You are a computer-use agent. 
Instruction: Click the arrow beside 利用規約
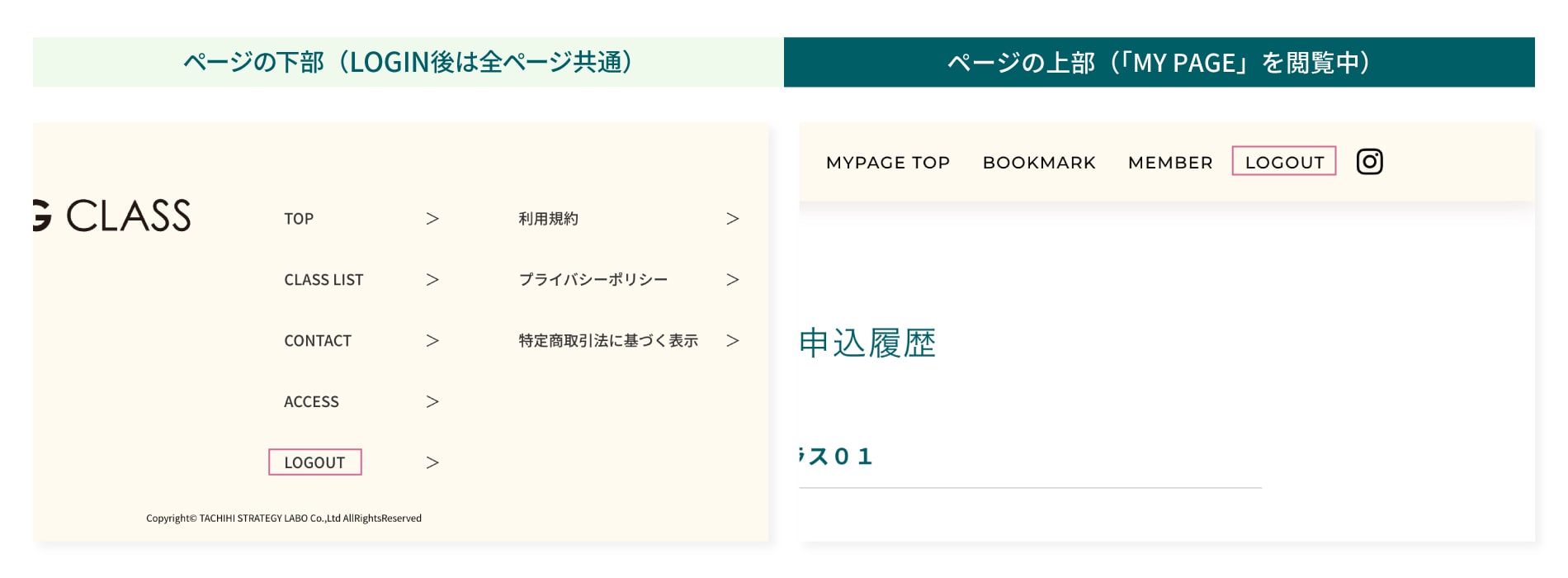pos(732,219)
